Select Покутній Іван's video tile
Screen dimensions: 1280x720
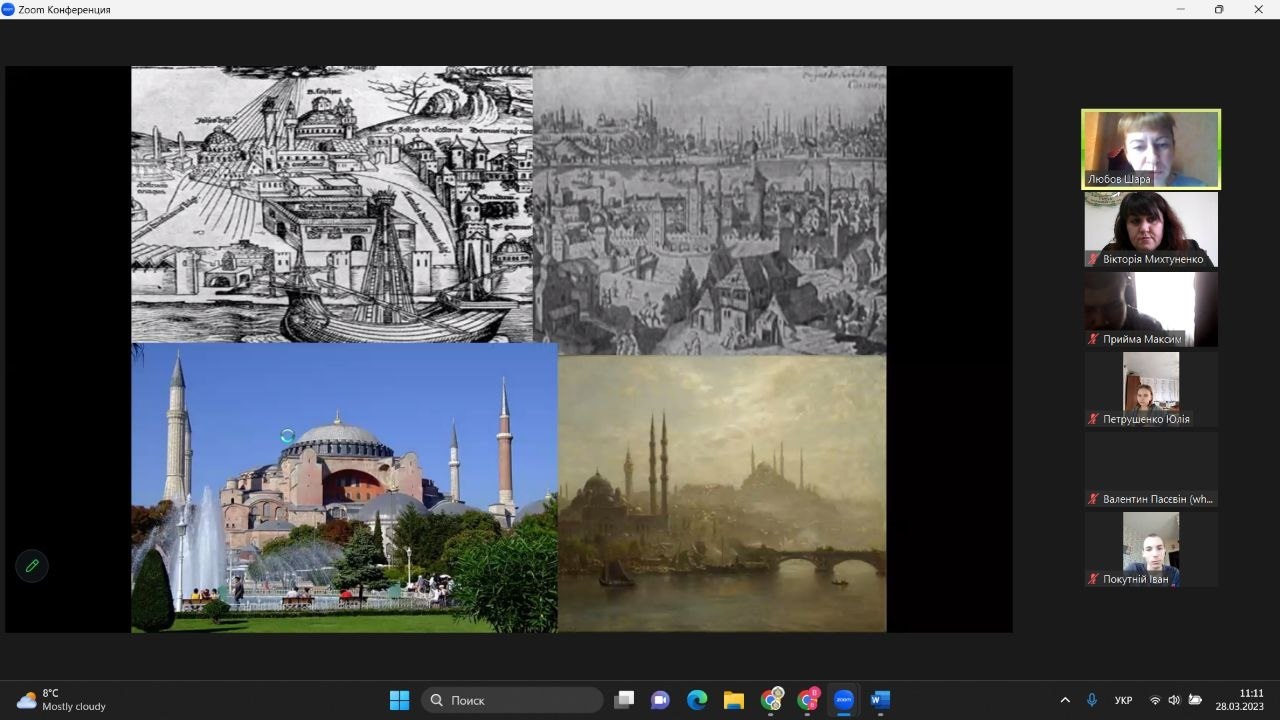coord(1151,549)
